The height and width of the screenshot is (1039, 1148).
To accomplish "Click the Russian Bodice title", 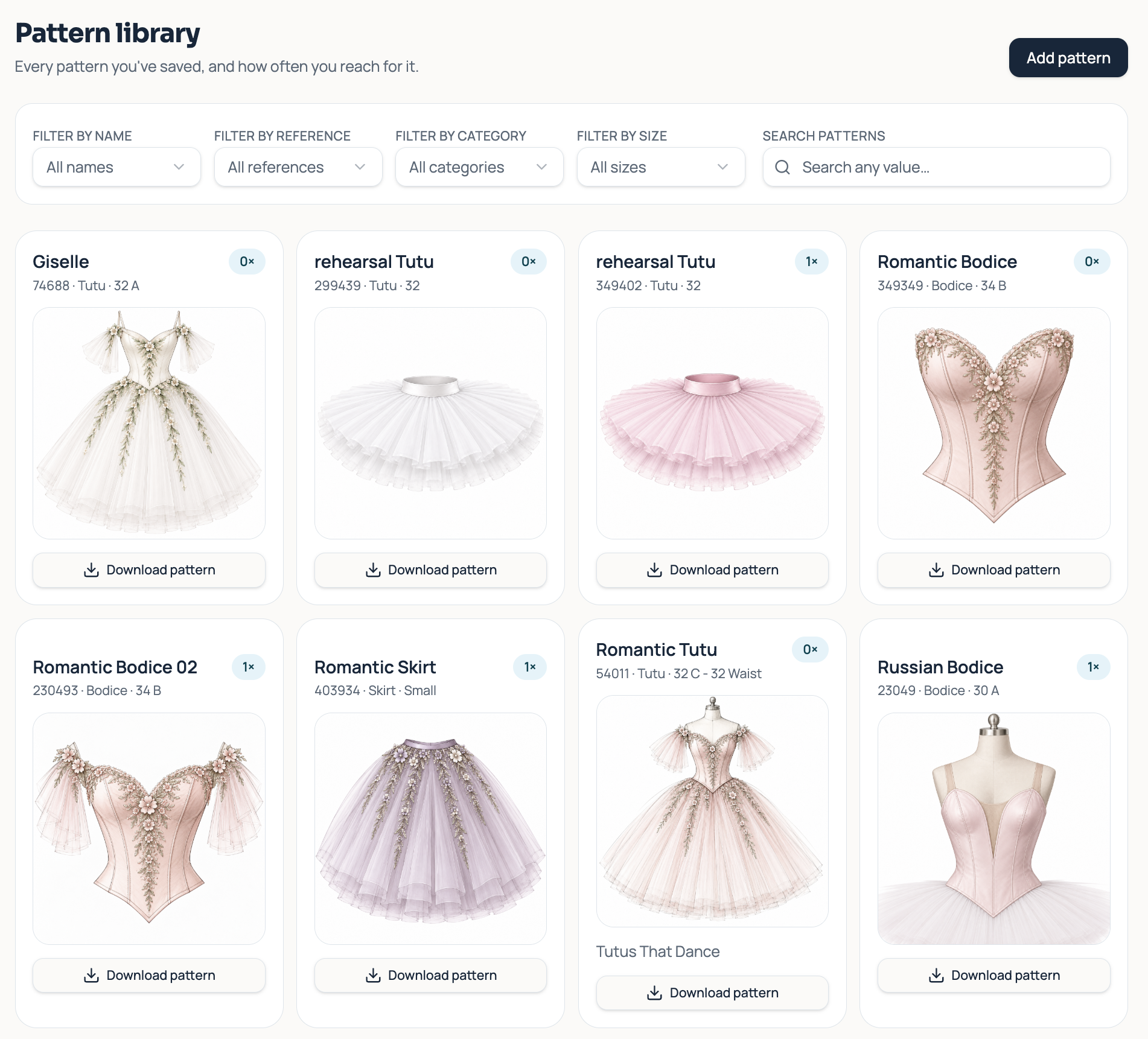I will point(940,667).
